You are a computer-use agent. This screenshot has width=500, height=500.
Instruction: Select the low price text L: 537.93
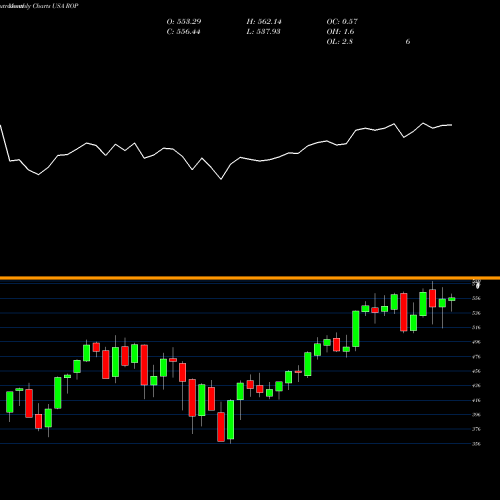coord(264,32)
